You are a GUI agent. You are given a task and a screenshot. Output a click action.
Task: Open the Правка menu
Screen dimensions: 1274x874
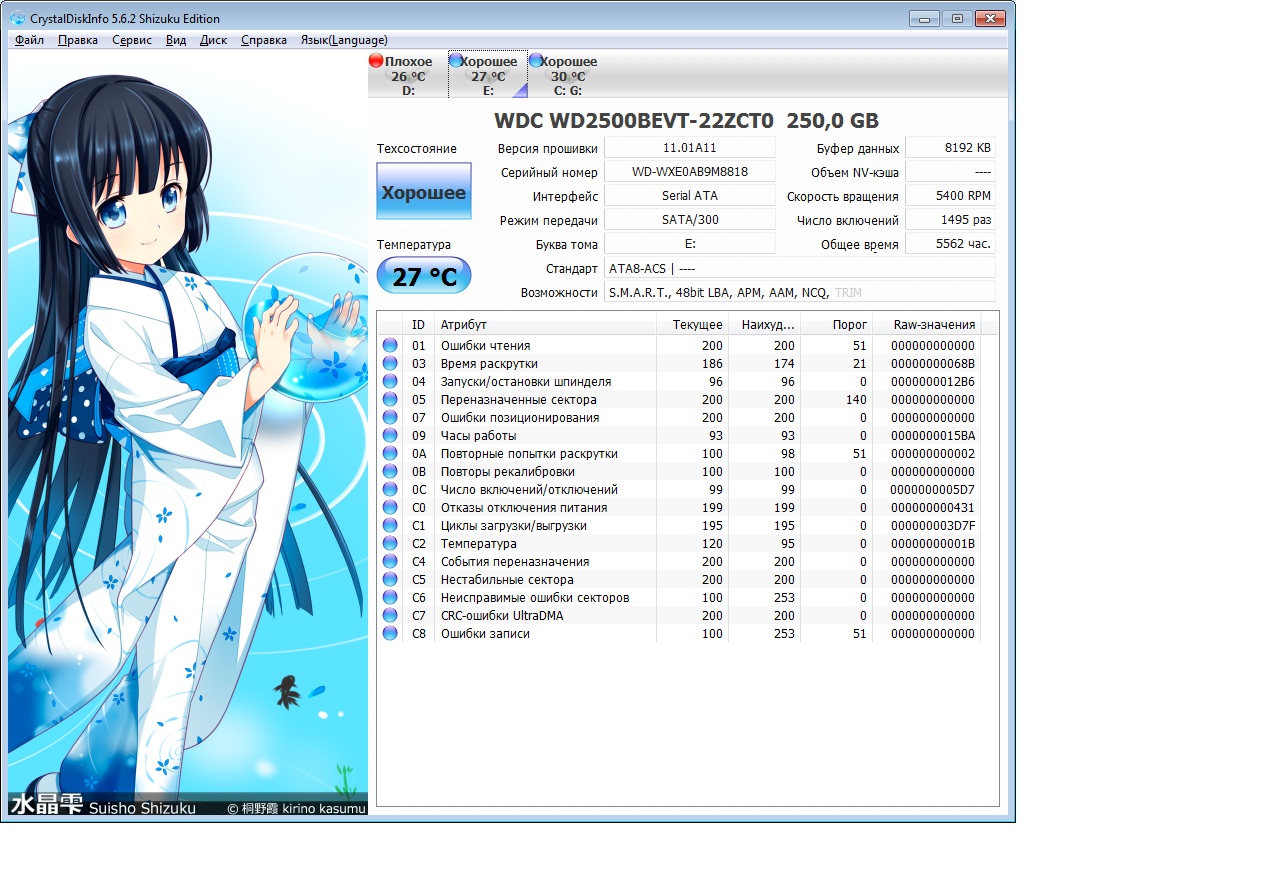[x=78, y=40]
